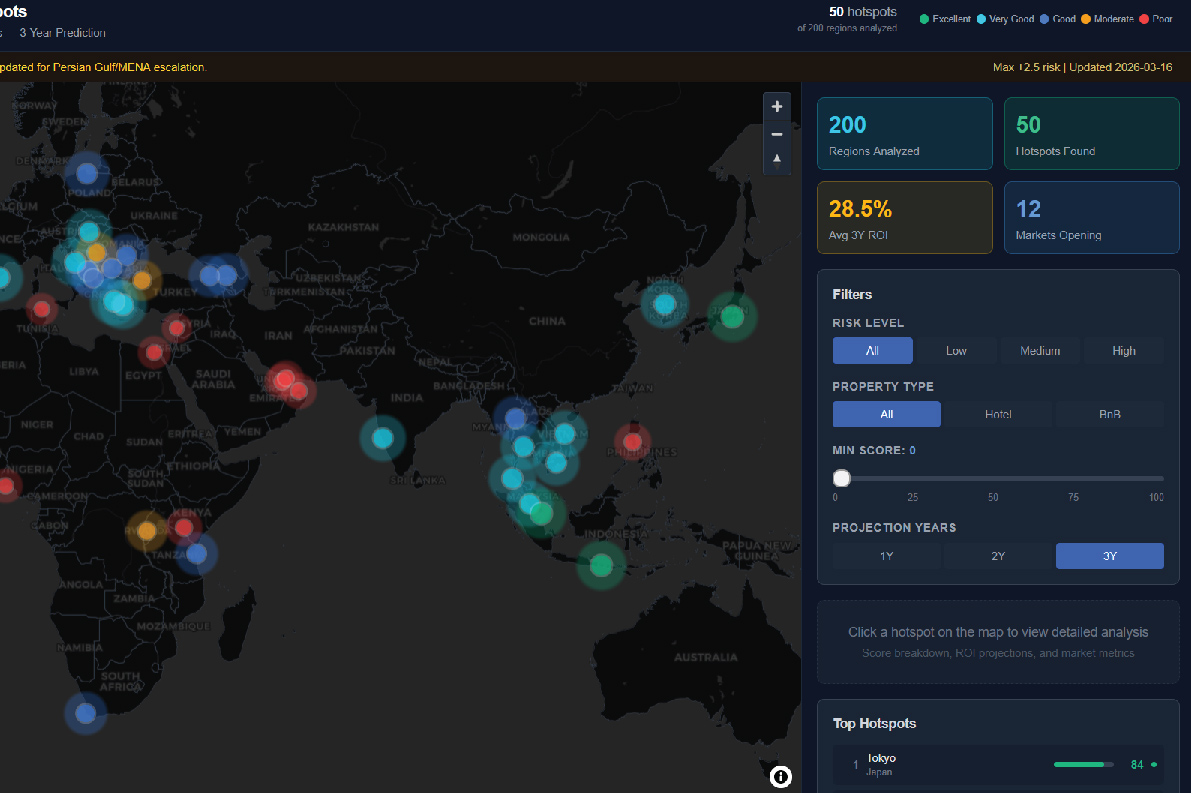Choose Medium risk level filter
1191x793 pixels.
pyautogui.click(x=1040, y=351)
